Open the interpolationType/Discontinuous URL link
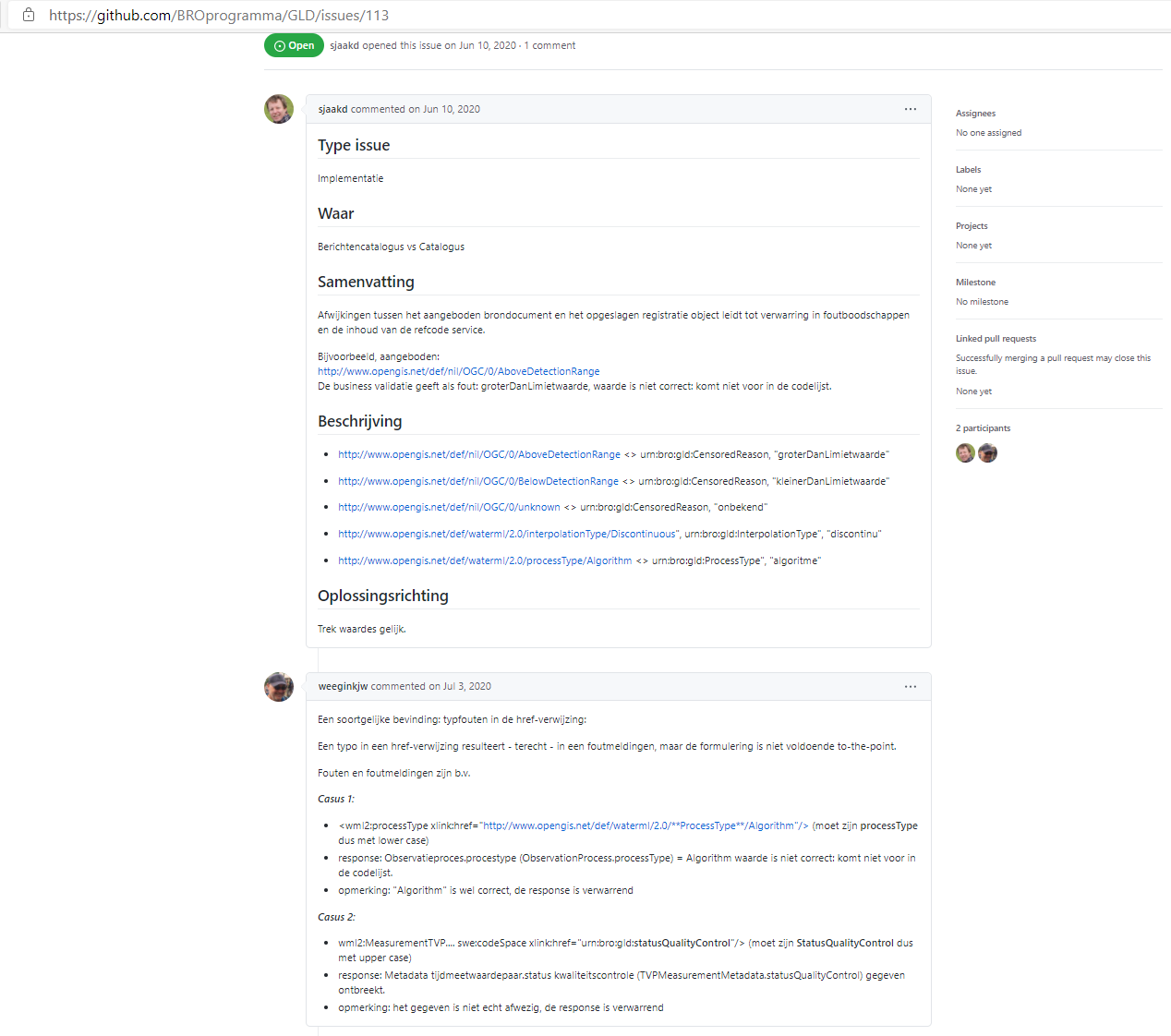This screenshot has height=1036, width=1171. click(x=507, y=534)
